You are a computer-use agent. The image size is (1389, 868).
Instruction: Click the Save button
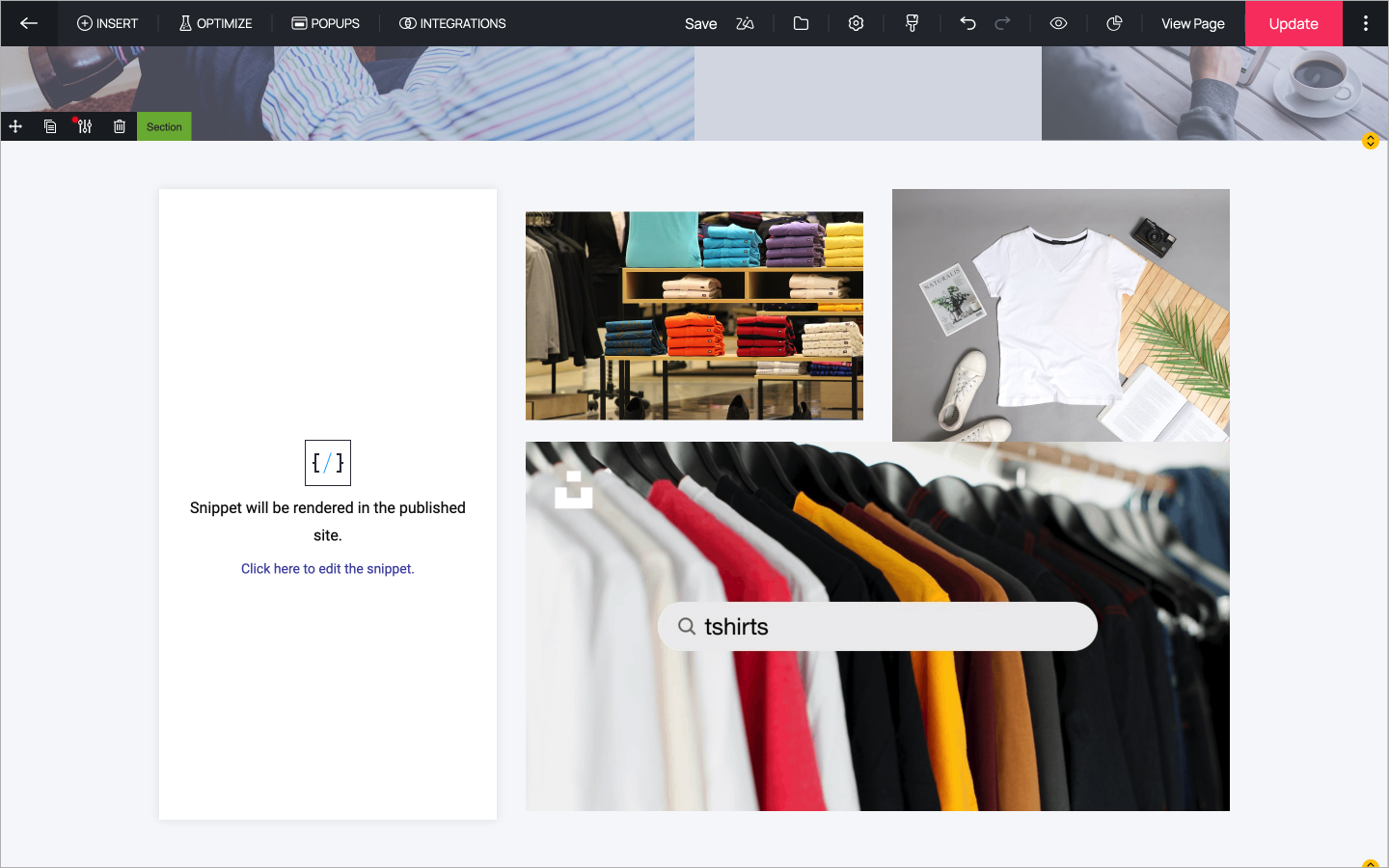coord(700,23)
